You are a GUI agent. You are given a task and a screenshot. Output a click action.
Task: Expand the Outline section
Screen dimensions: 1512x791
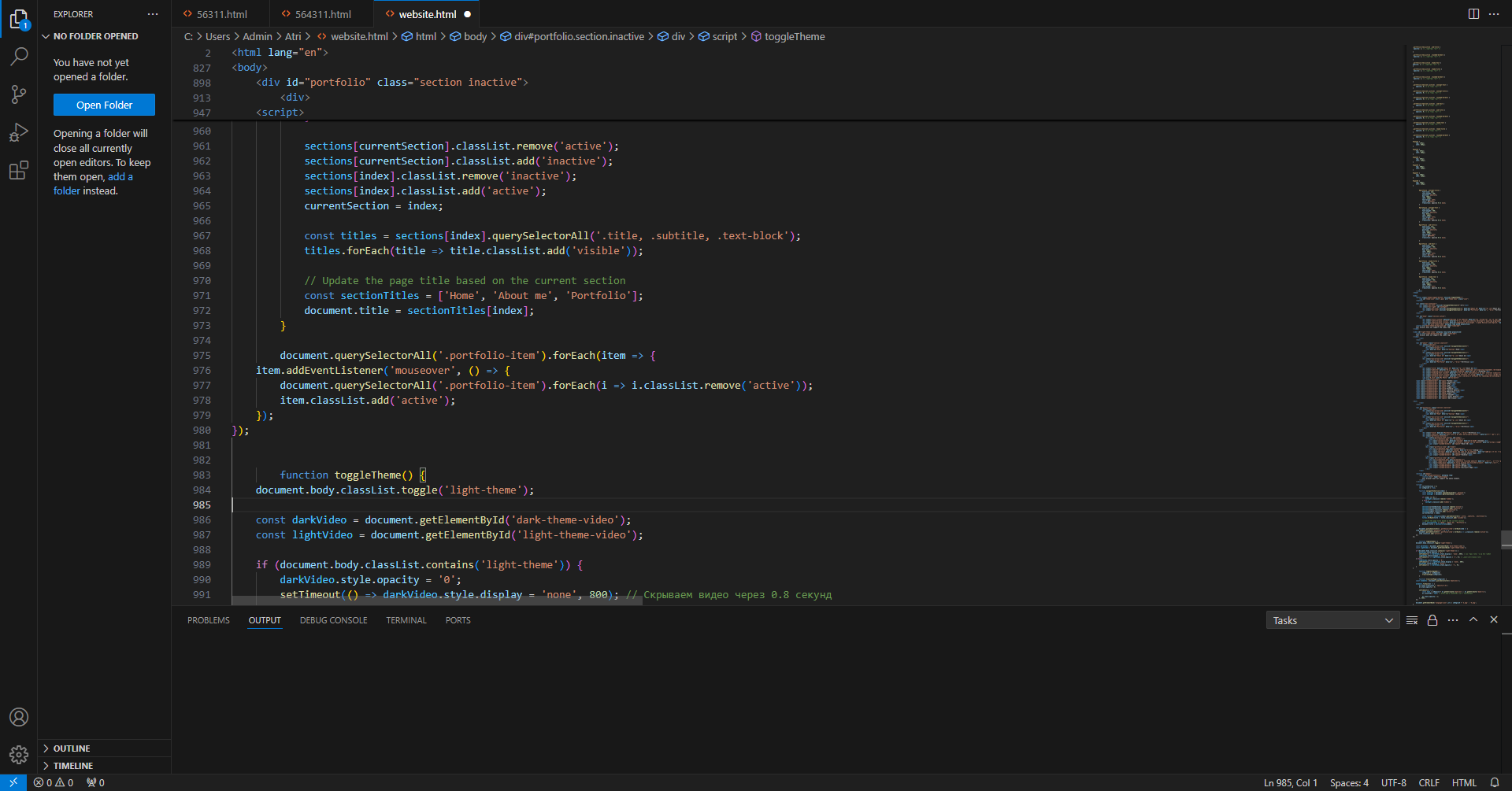pos(104,748)
